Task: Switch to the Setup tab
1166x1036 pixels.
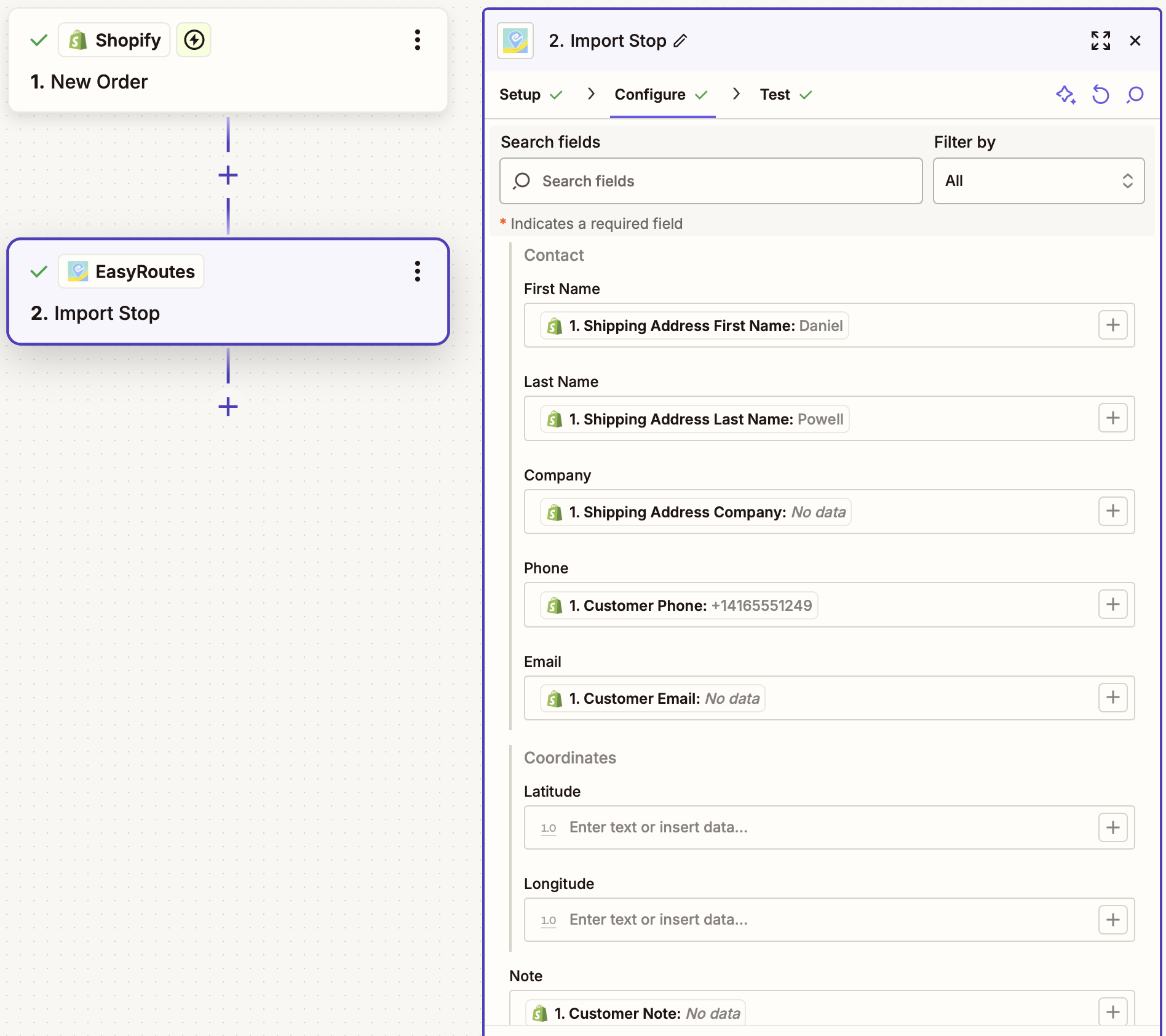Action: tap(531, 95)
